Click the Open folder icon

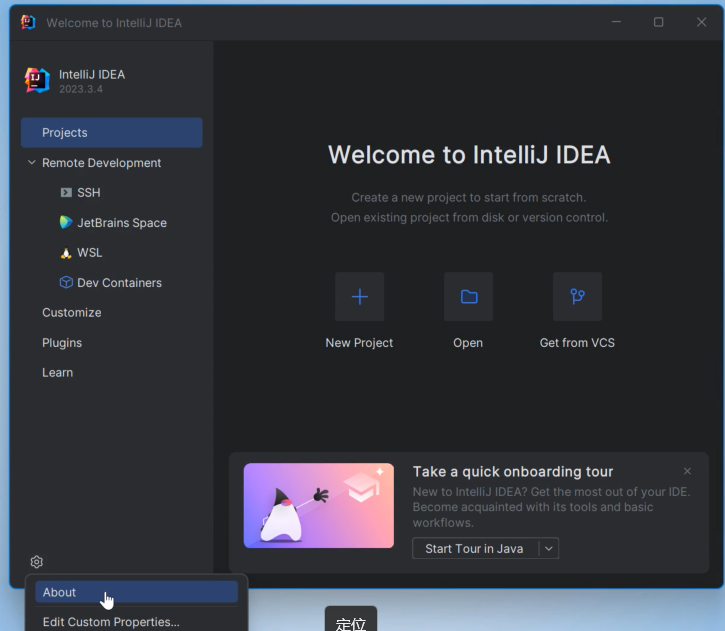468,296
